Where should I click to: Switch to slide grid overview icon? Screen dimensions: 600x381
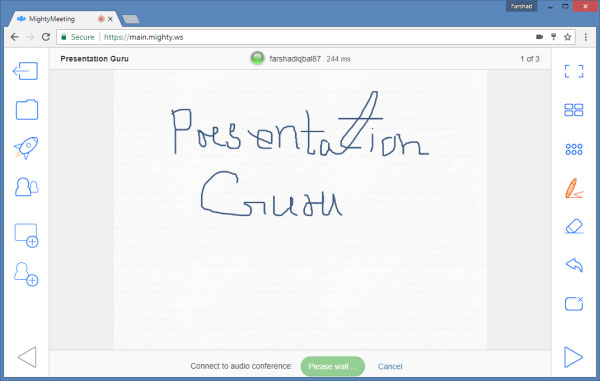(574, 110)
